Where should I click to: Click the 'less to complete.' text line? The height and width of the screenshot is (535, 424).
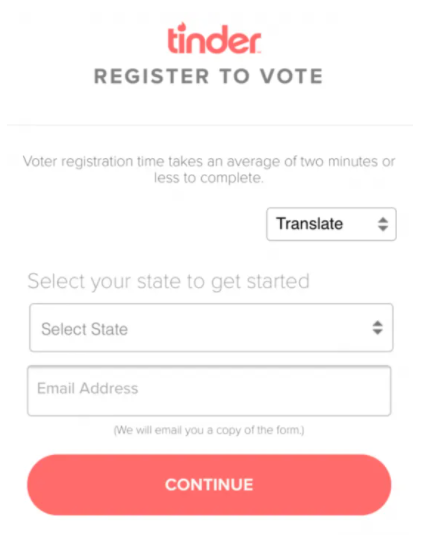(209, 178)
